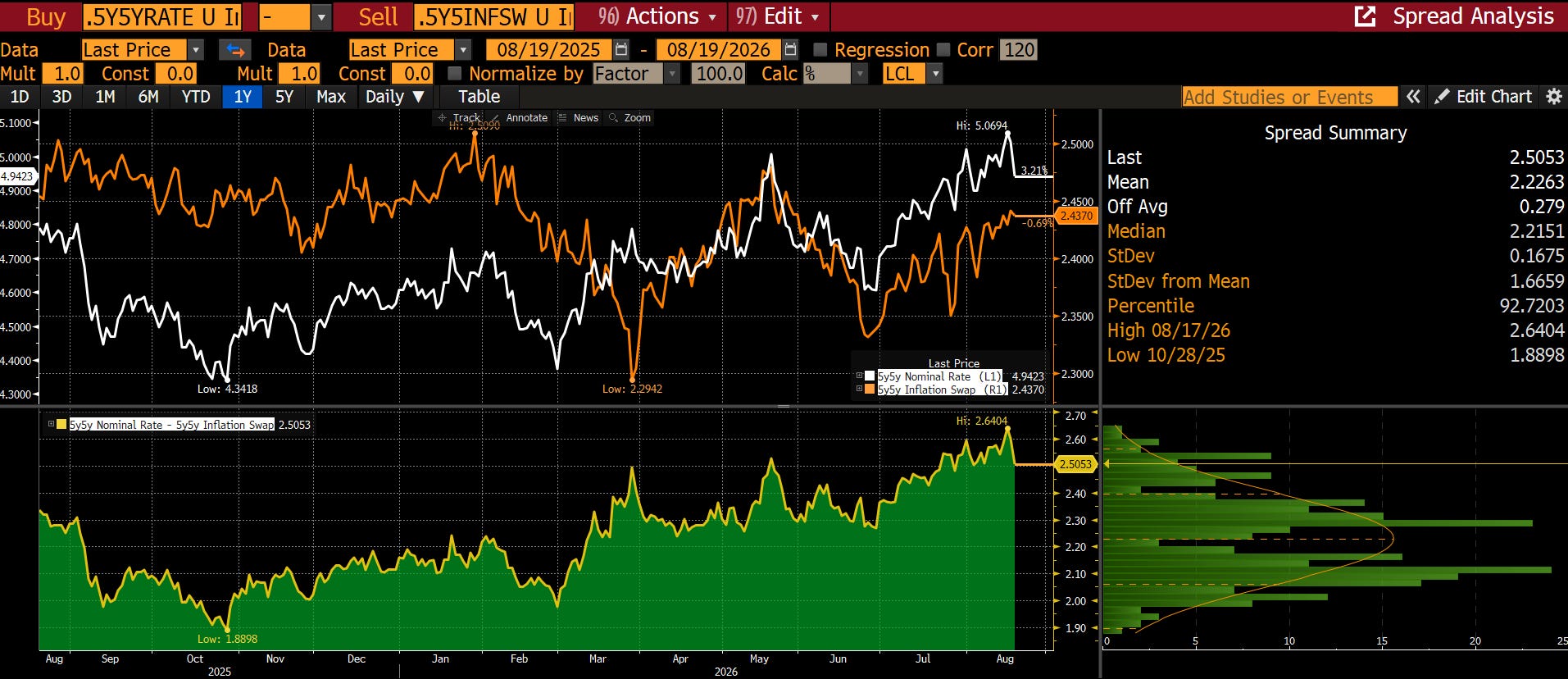
Task: Click the end date field 08/19/2026
Action: tap(719, 50)
